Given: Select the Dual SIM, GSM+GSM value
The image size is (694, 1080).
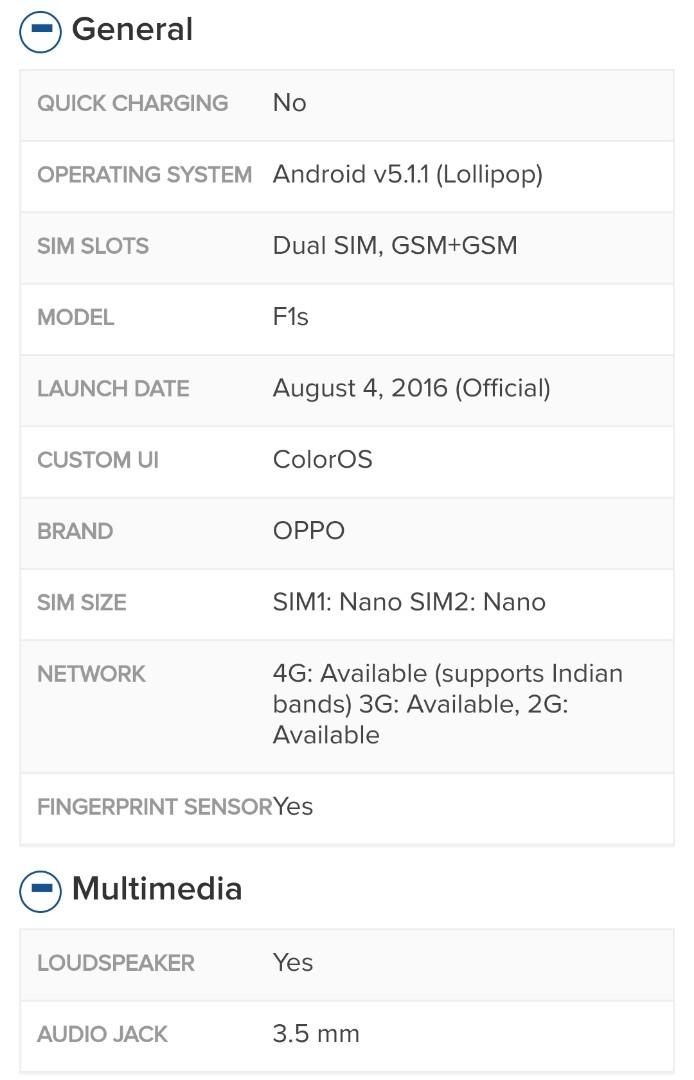Looking at the screenshot, I should 395,246.
